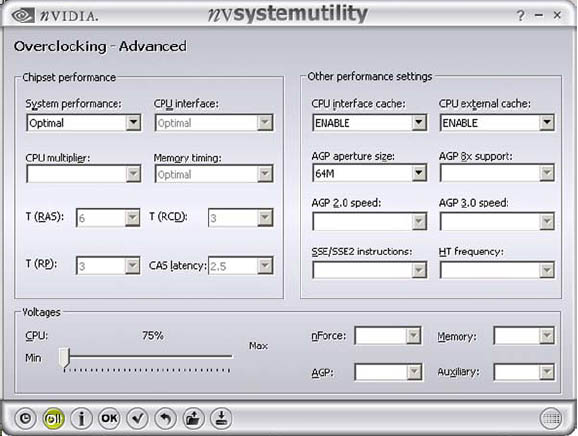
Task: Click the undo curved arrow icon
Action: click(166, 418)
